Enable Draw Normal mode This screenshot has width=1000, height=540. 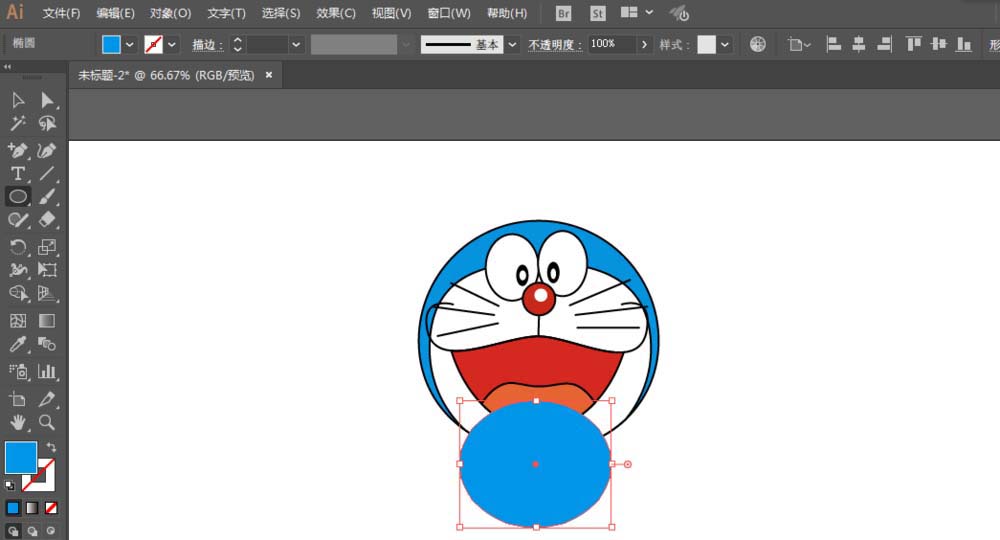pyautogui.click(x=13, y=530)
